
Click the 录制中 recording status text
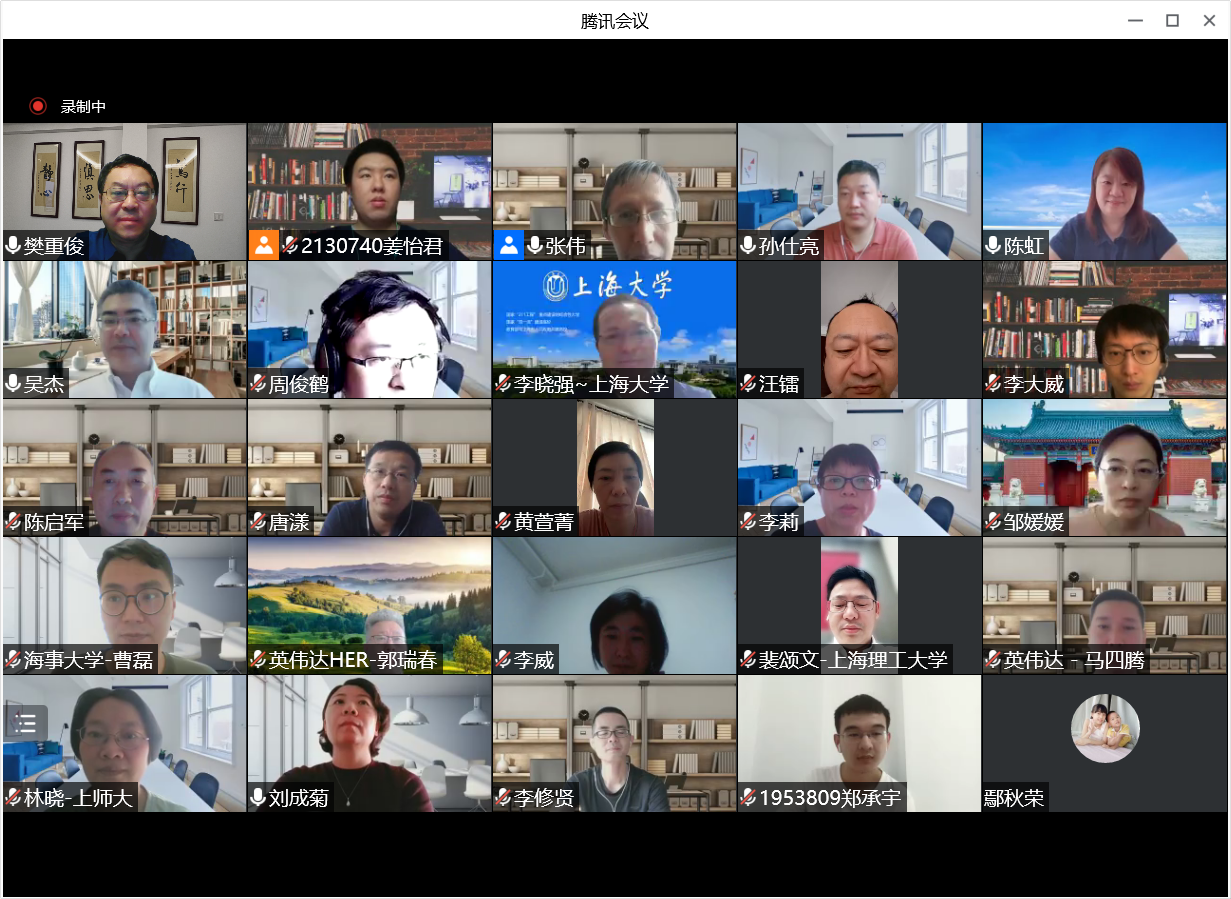pos(83,106)
